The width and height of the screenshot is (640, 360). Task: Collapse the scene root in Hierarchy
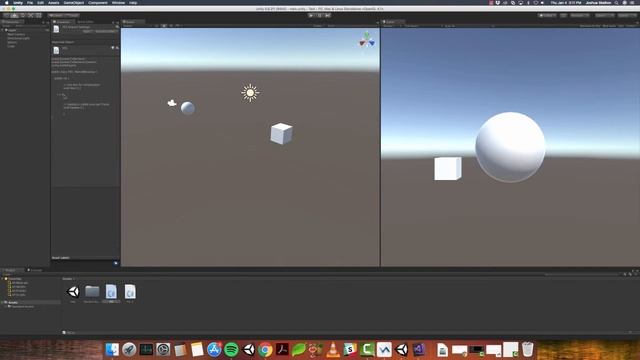click(x=3, y=30)
